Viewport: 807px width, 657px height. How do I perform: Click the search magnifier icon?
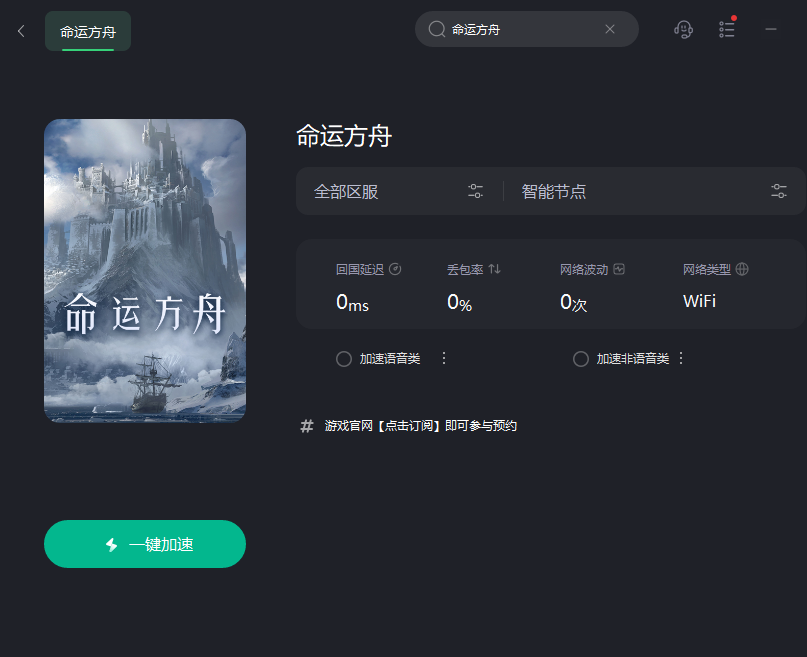coord(437,29)
